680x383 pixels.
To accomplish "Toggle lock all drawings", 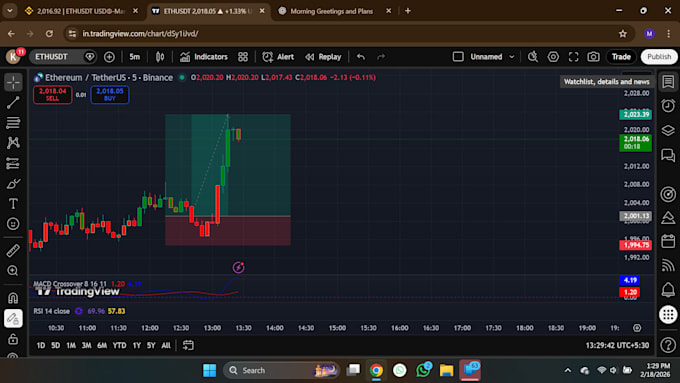I will [x=13, y=339].
